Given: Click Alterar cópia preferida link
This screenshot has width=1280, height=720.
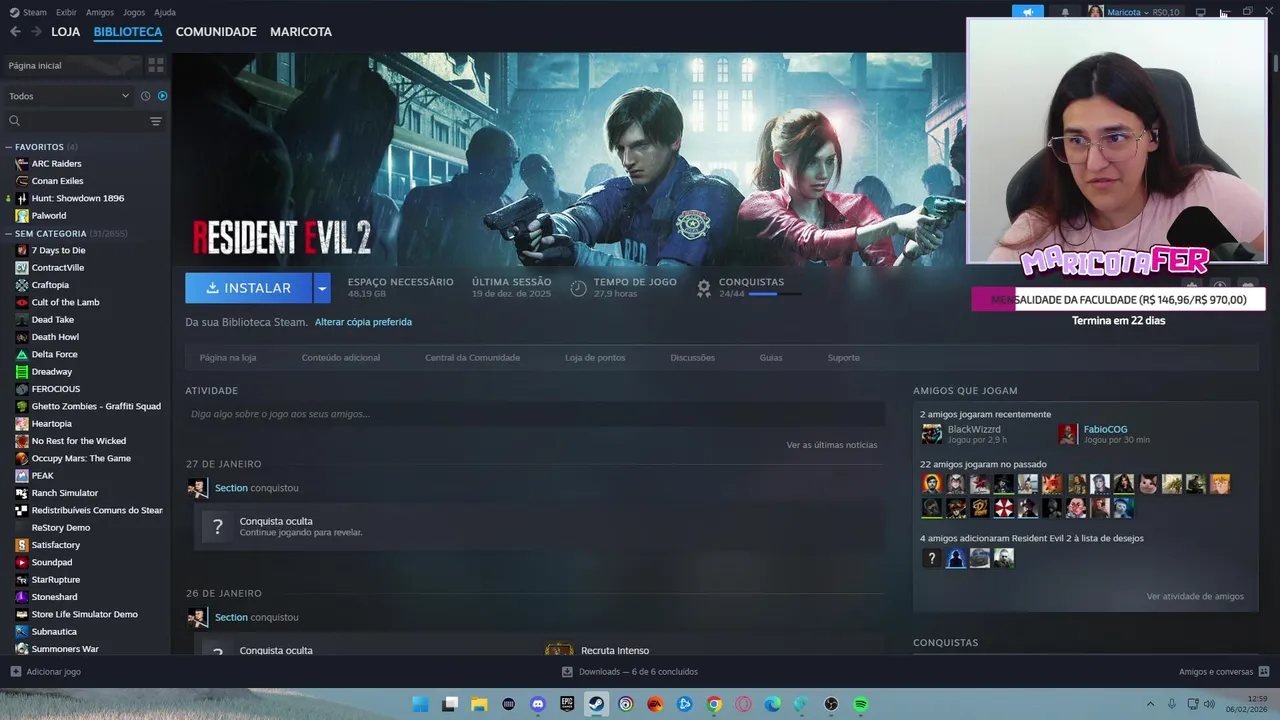Looking at the screenshot, I should (x=363, y=322).
